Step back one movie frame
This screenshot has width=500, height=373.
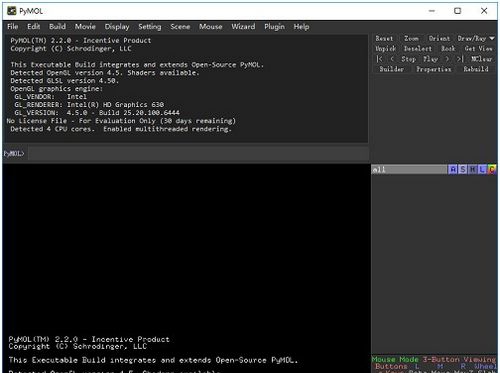tap(392, 59)
